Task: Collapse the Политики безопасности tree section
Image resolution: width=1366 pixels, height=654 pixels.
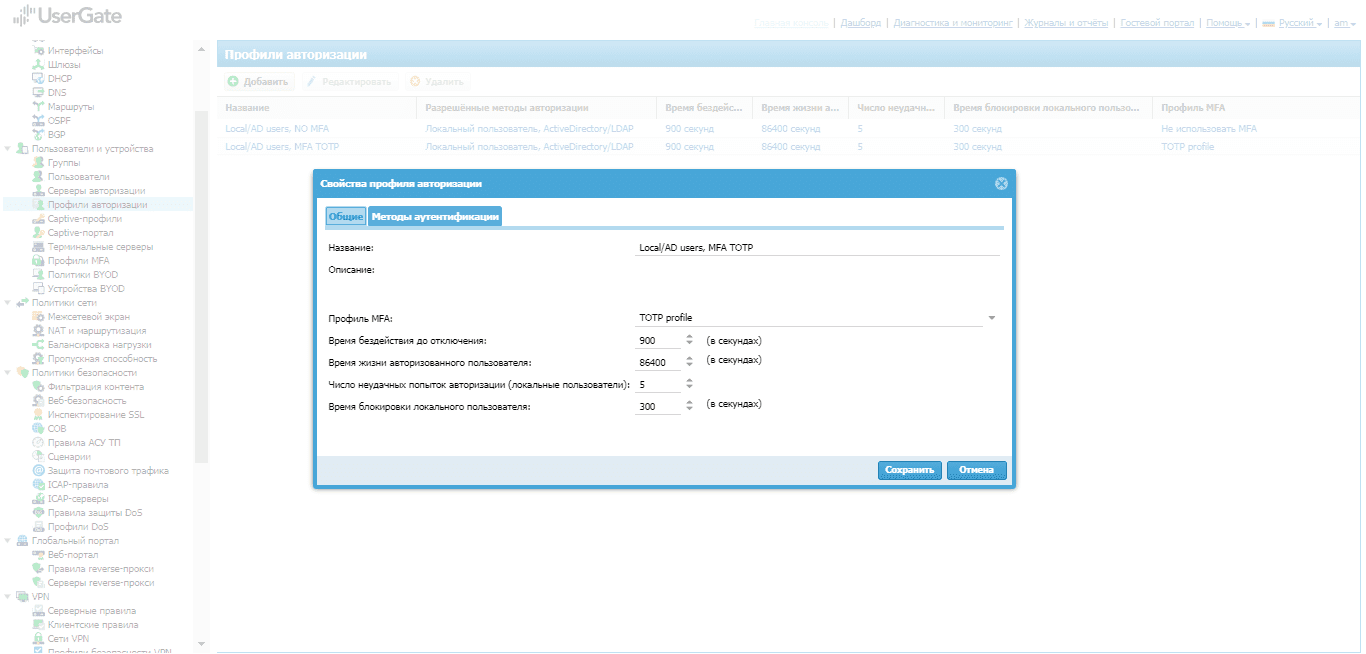Action: (8, 373)
